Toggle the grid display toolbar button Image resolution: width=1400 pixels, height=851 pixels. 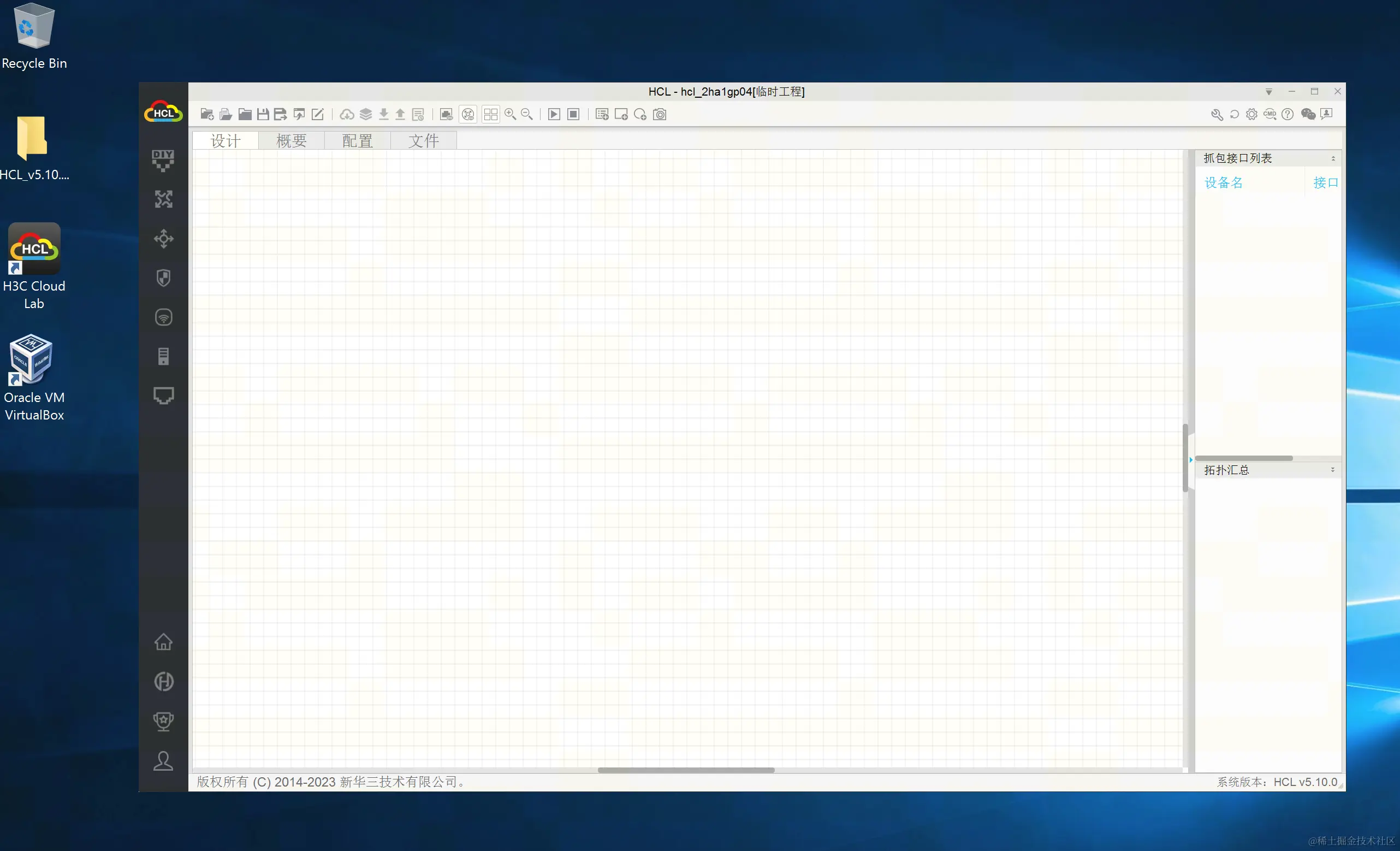490,114
